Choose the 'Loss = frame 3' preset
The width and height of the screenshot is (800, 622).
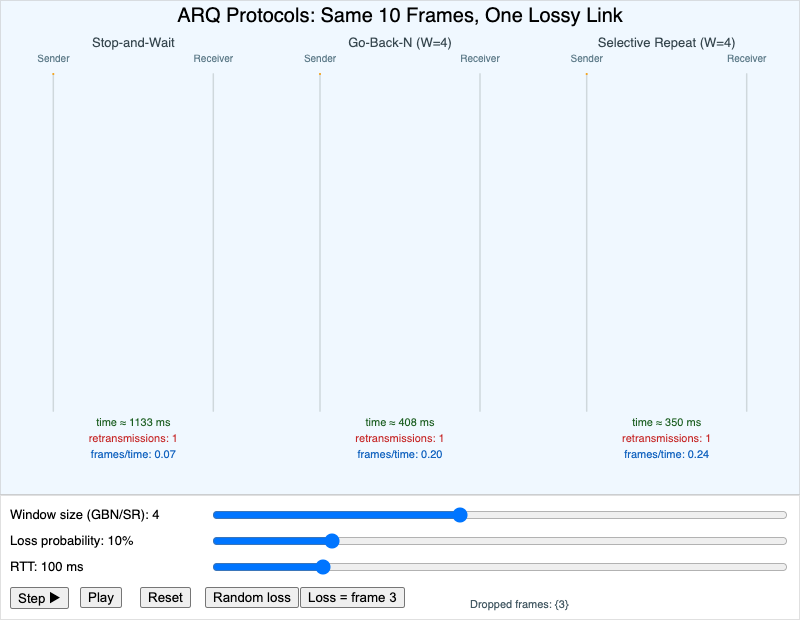352,598
